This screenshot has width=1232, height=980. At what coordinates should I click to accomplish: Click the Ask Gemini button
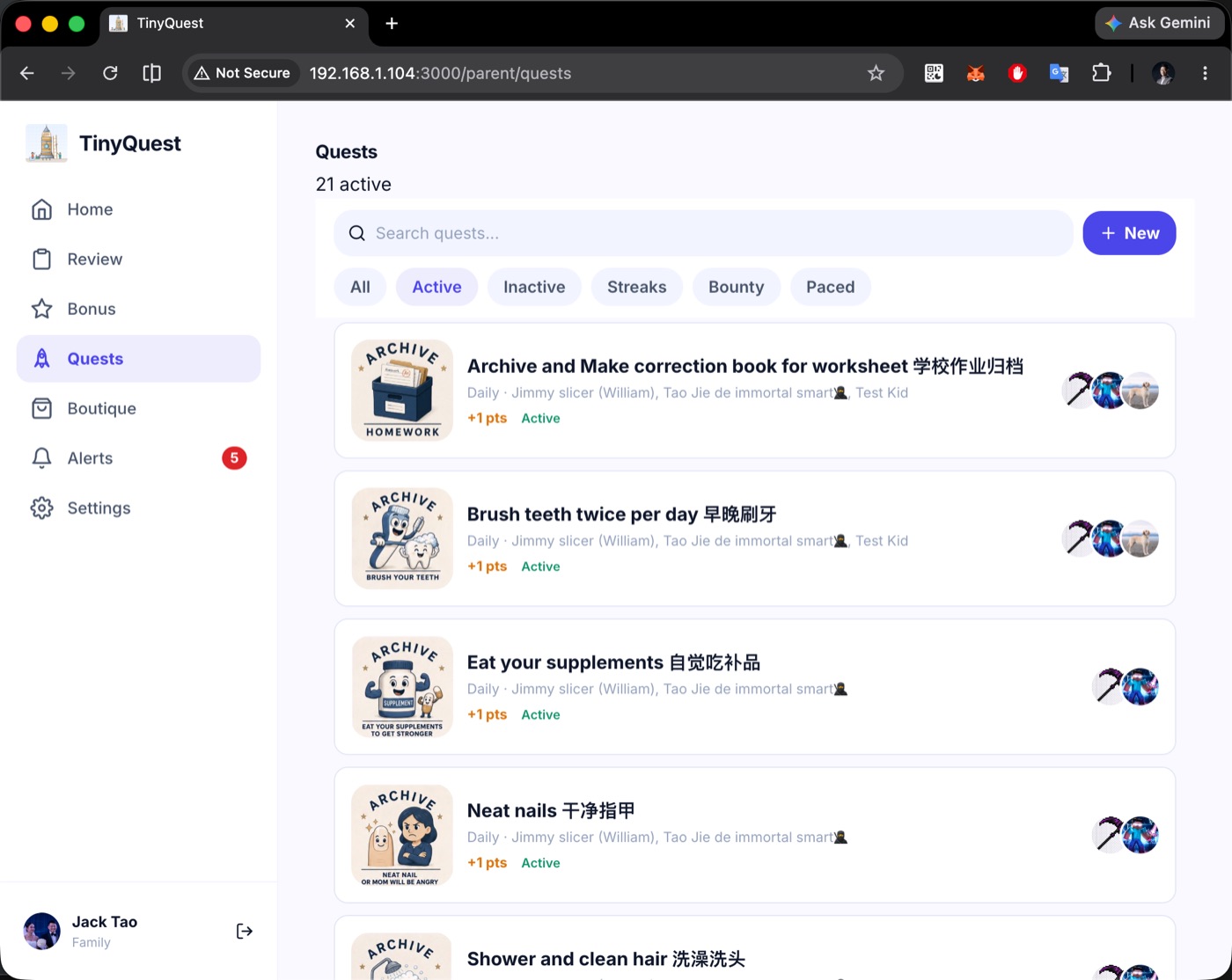[1159, 23]
